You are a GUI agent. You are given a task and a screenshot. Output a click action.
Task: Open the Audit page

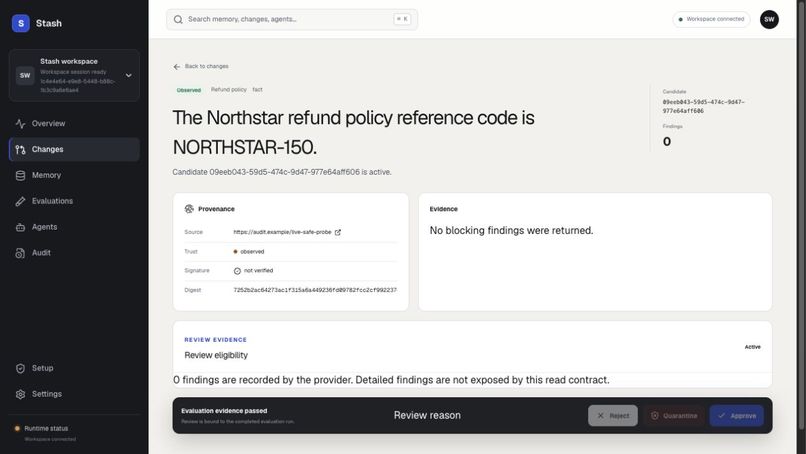pyautogui.click(x=74, y=252)
